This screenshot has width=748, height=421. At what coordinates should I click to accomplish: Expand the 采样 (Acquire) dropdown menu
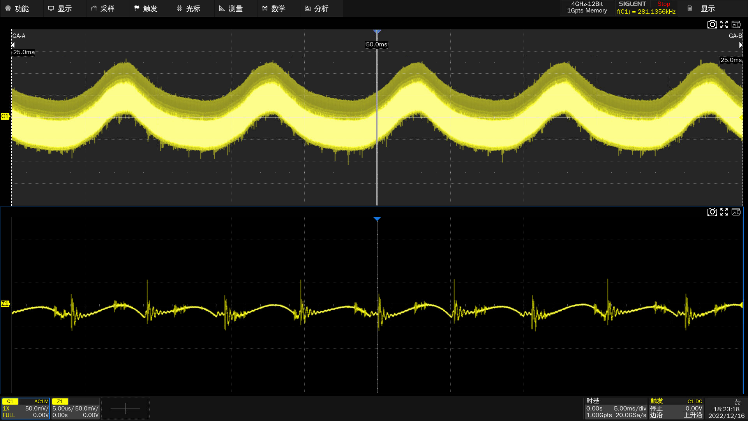pyautogui.click(x=103, y=8)
